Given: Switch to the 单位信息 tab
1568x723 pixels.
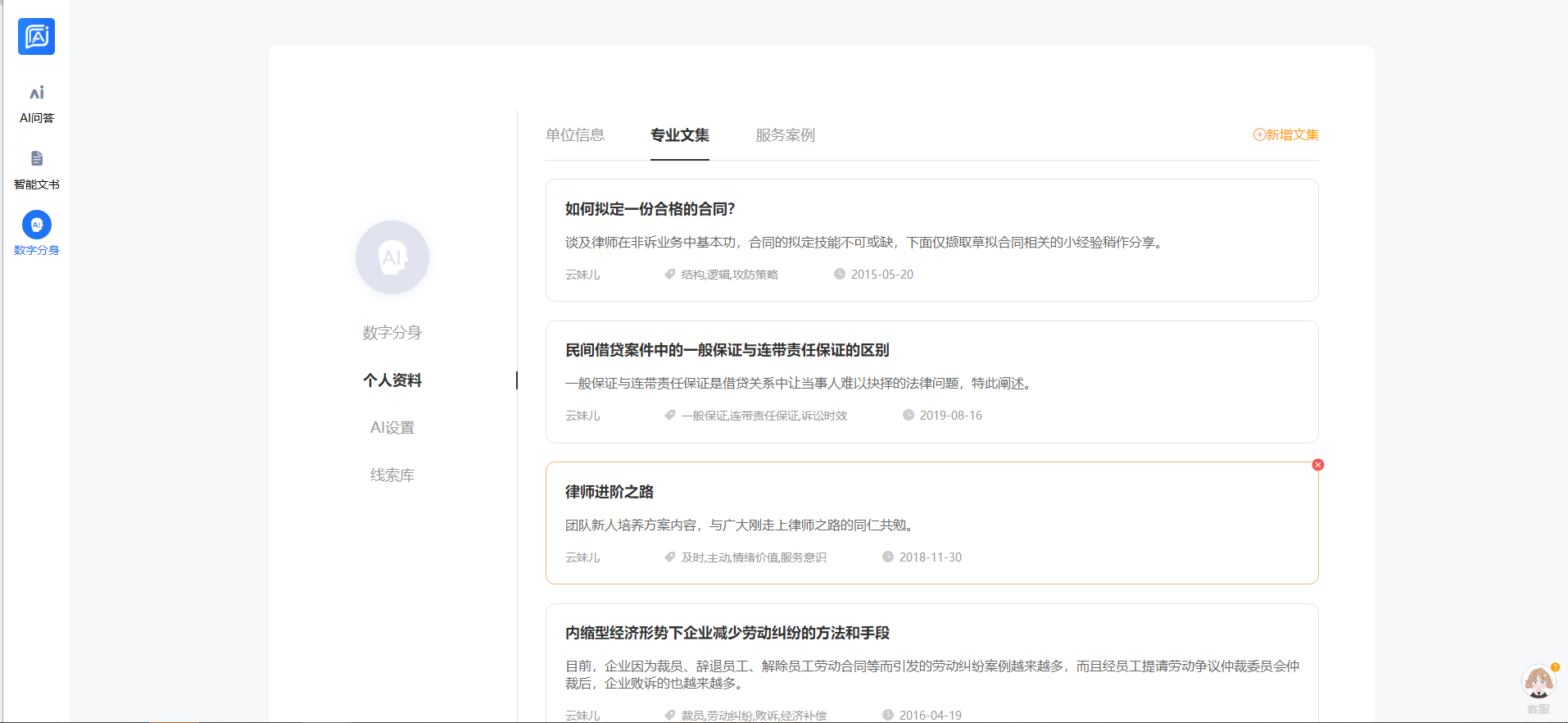Looking at the screenshot, I should click(575, 135).
